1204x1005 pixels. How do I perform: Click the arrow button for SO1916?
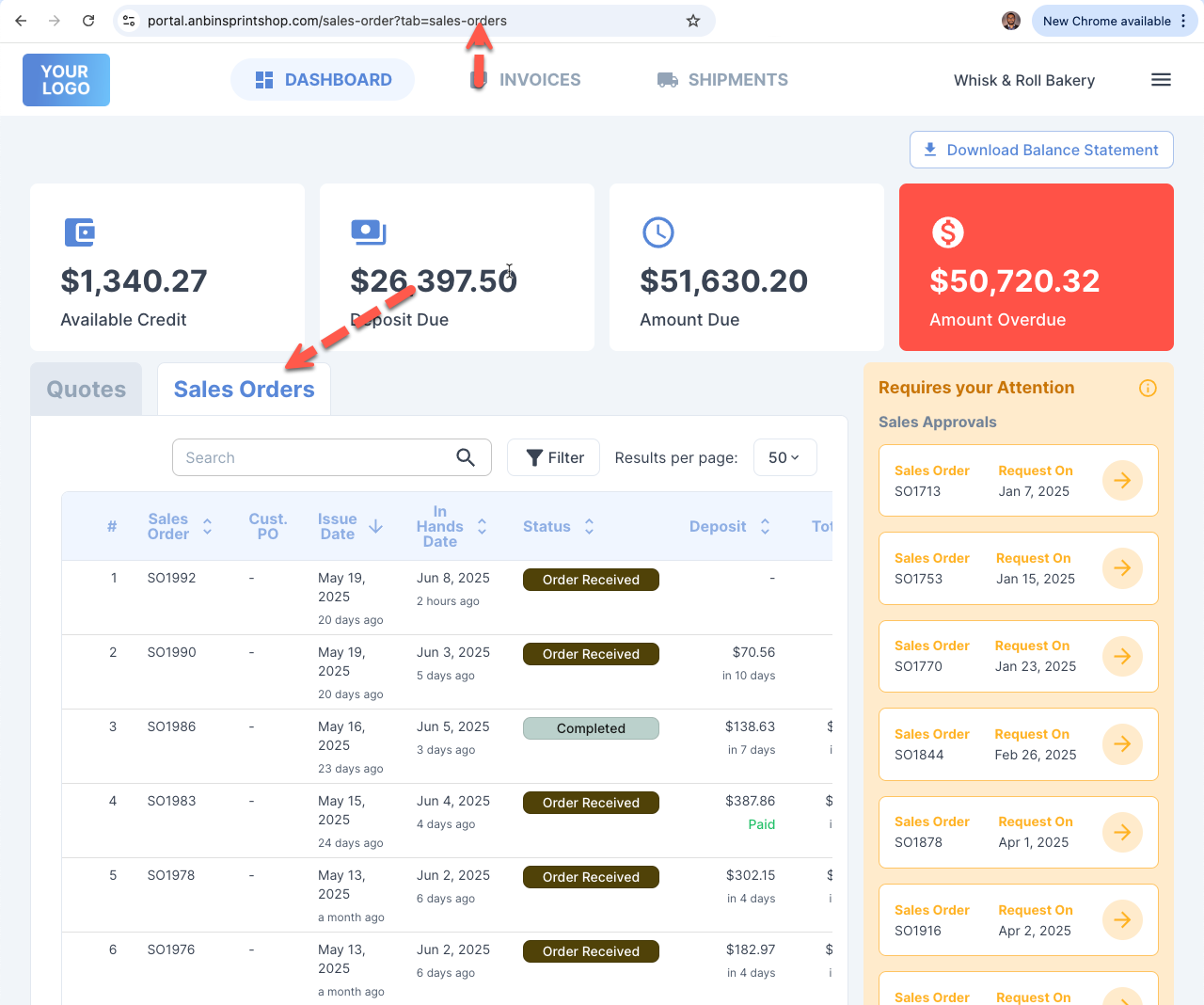pos(1122,920)
